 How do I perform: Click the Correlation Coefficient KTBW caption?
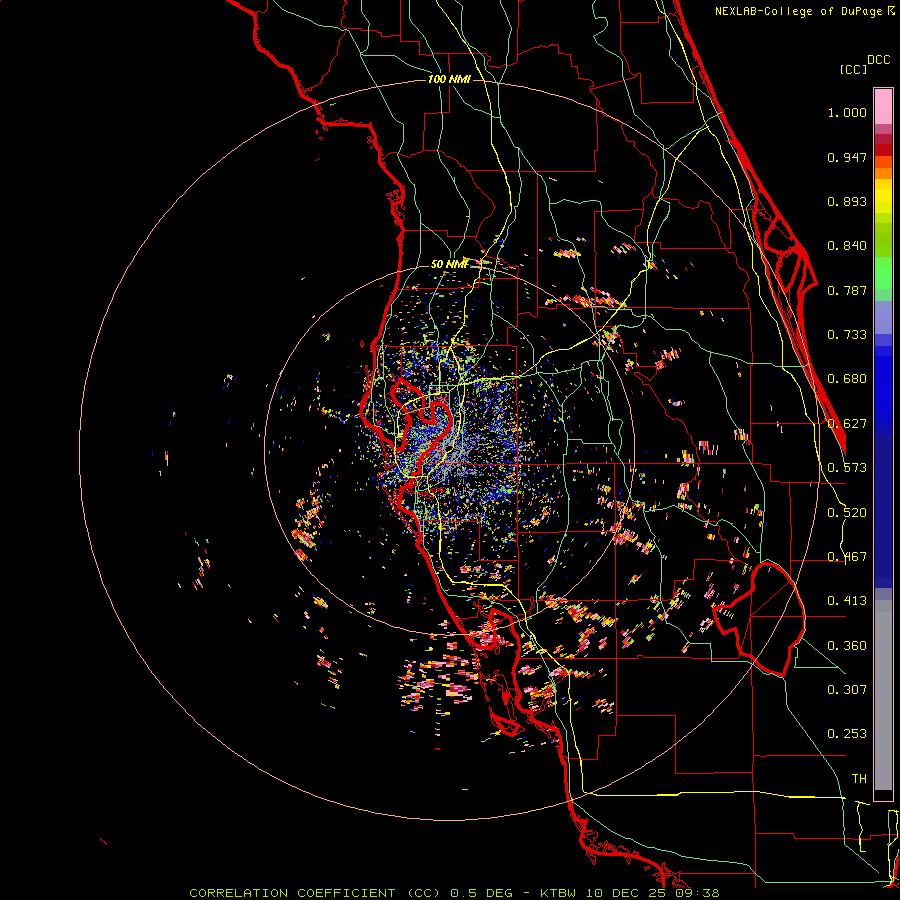(454, 893)
